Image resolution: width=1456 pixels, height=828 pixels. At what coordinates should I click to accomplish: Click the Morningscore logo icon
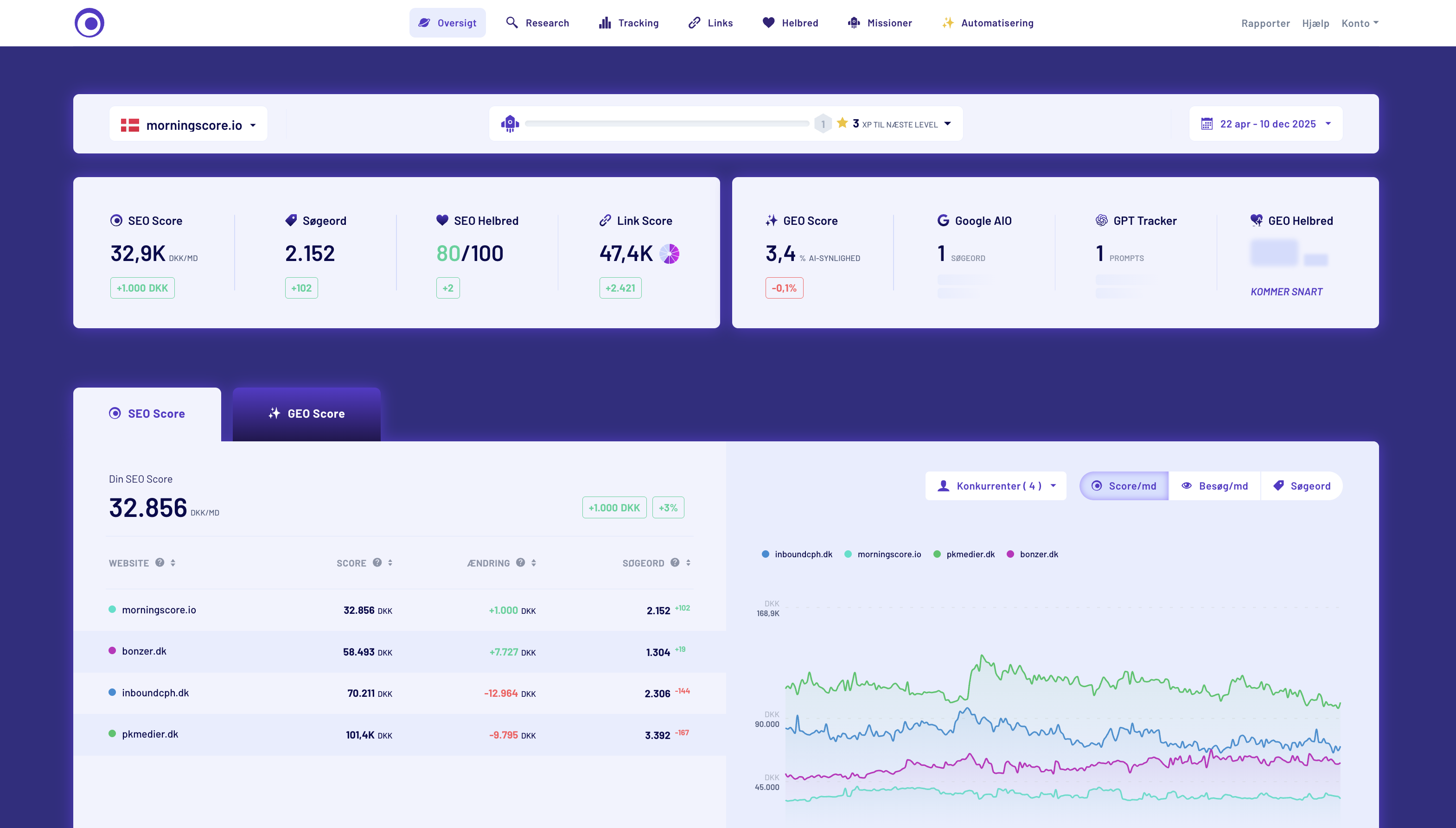pos(89,23)
